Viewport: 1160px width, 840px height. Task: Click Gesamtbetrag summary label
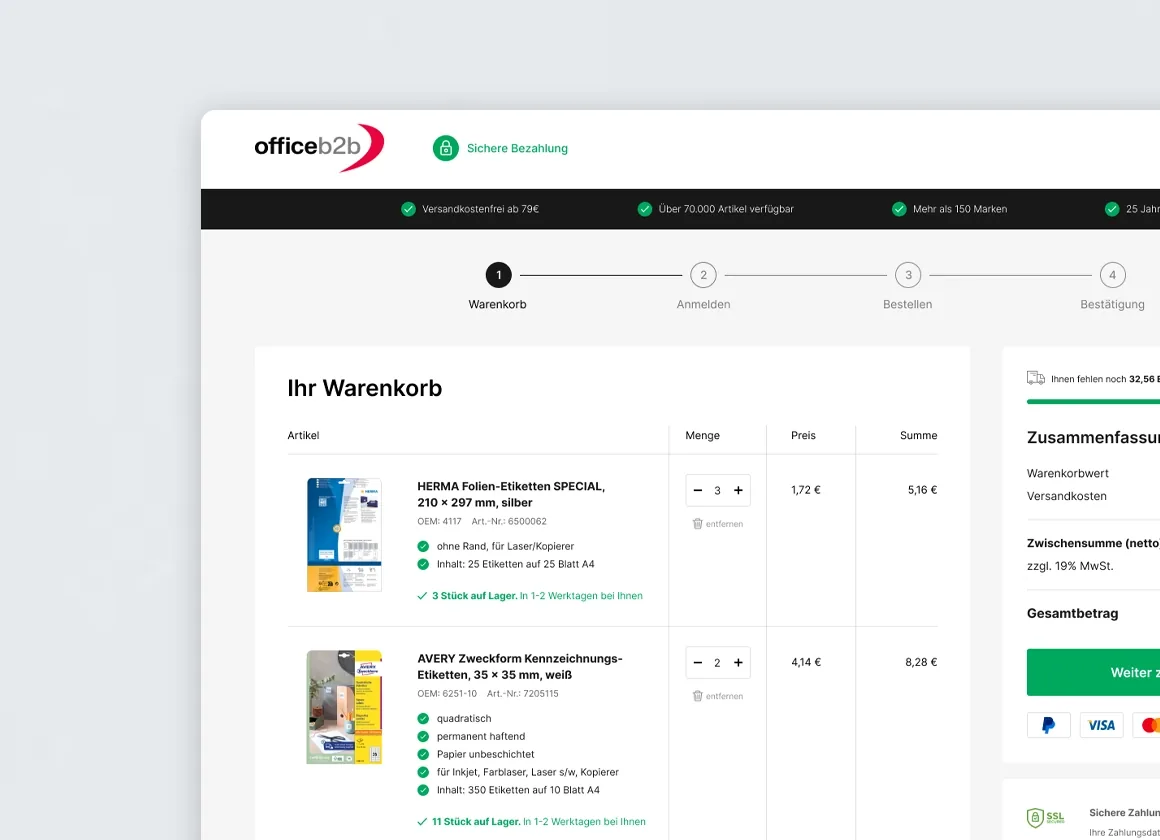[x=1073, y=614]
